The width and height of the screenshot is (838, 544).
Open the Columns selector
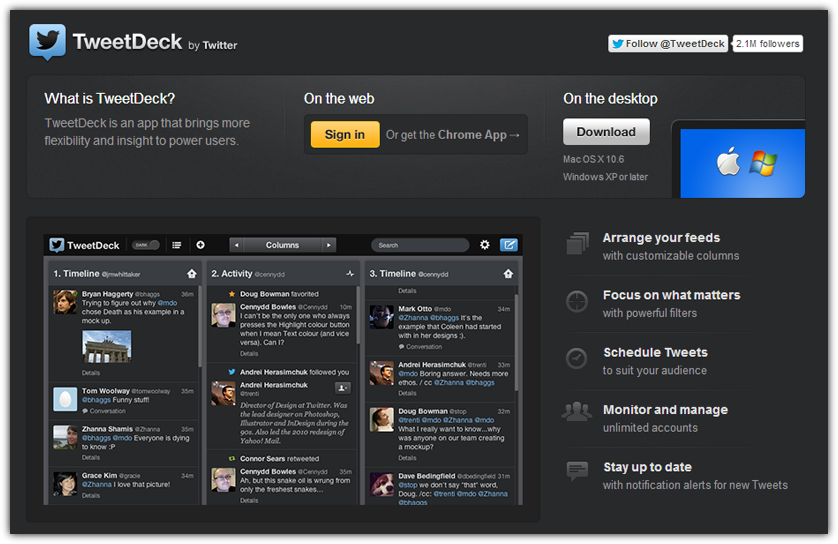pyautogui.click(x=283, y=245)
